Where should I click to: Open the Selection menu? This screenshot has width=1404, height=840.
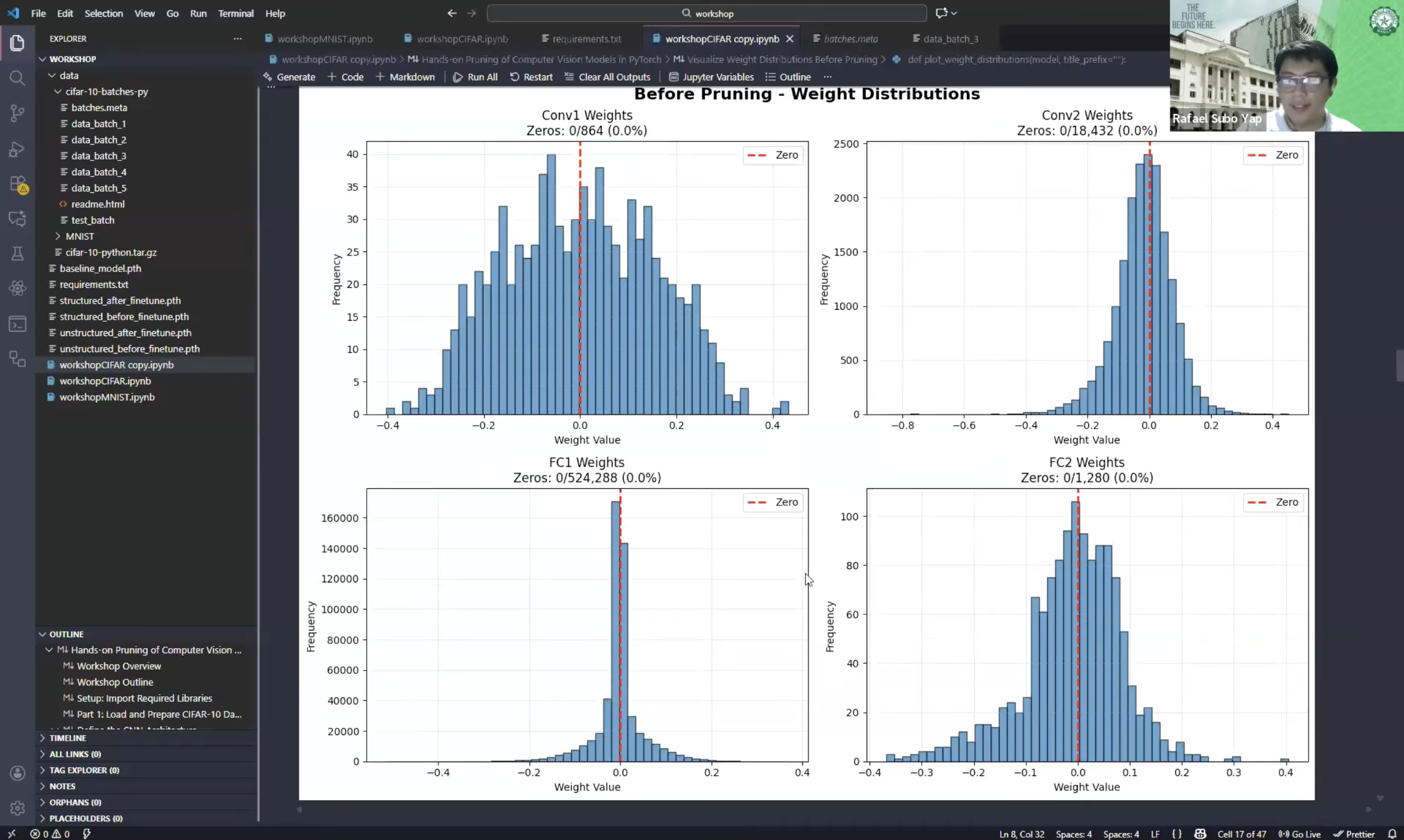104,13
